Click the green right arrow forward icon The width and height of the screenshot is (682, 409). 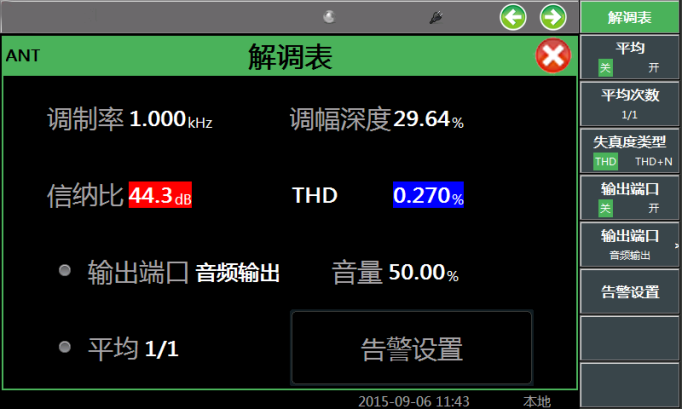click(x=552, y=17)
